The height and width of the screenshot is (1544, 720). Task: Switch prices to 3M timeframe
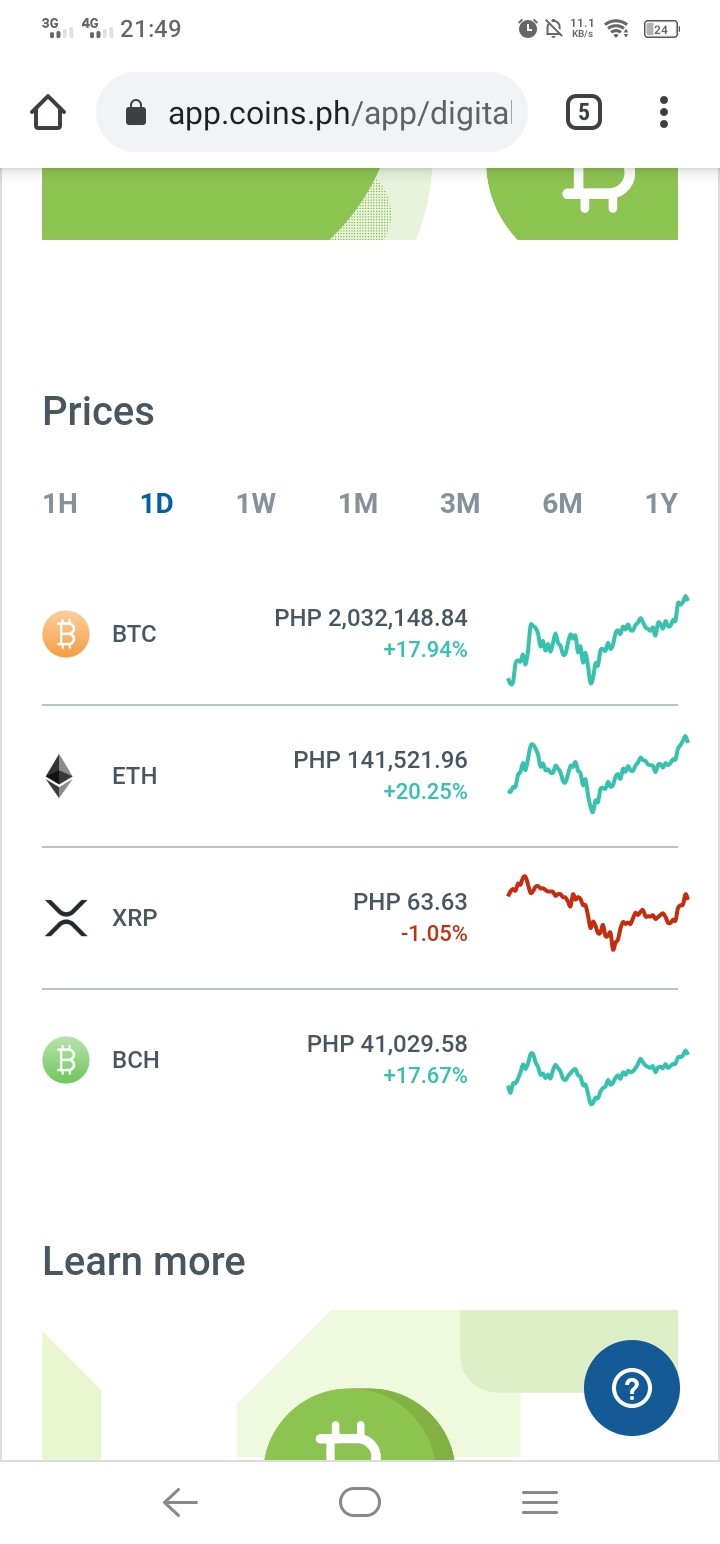(x=460, y=503)
